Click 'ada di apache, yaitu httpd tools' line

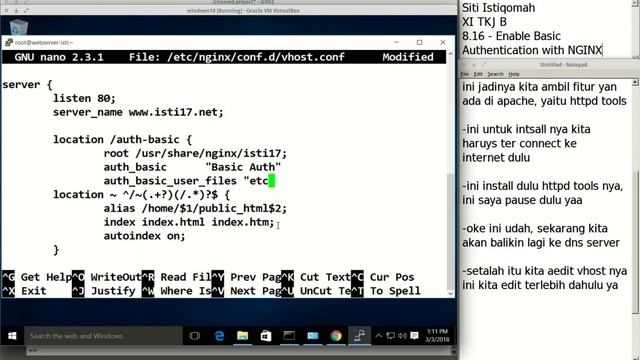544,101
